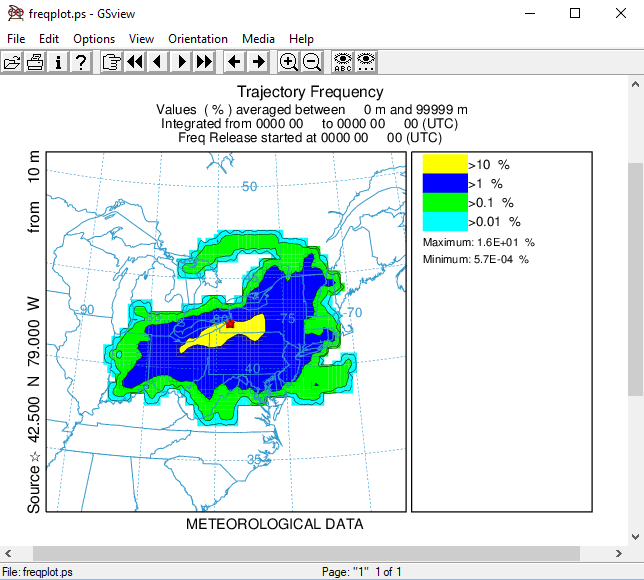Click the Find text eye ABC icon

coord(343,62)
